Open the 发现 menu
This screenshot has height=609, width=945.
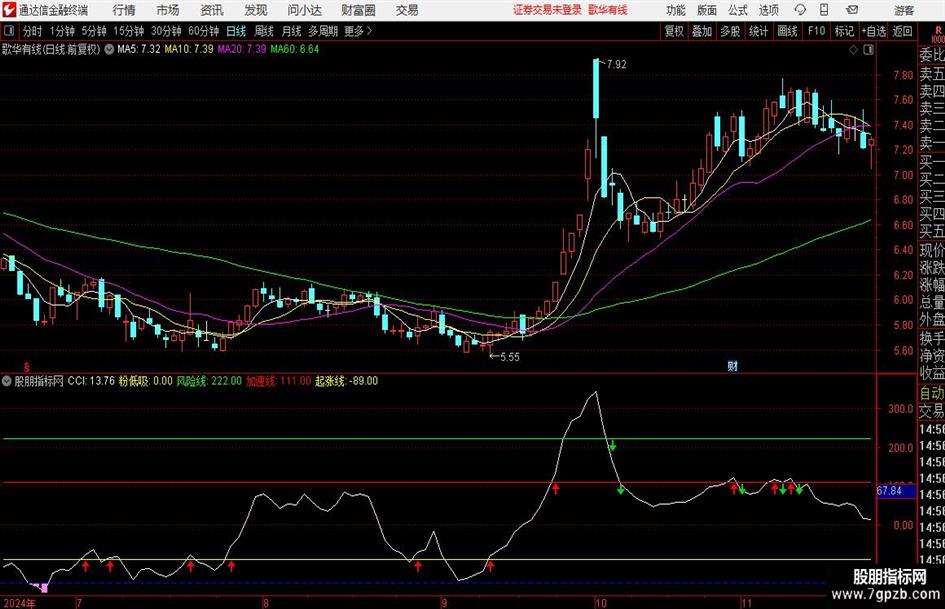pyautogui.click(x=256, y=10)
